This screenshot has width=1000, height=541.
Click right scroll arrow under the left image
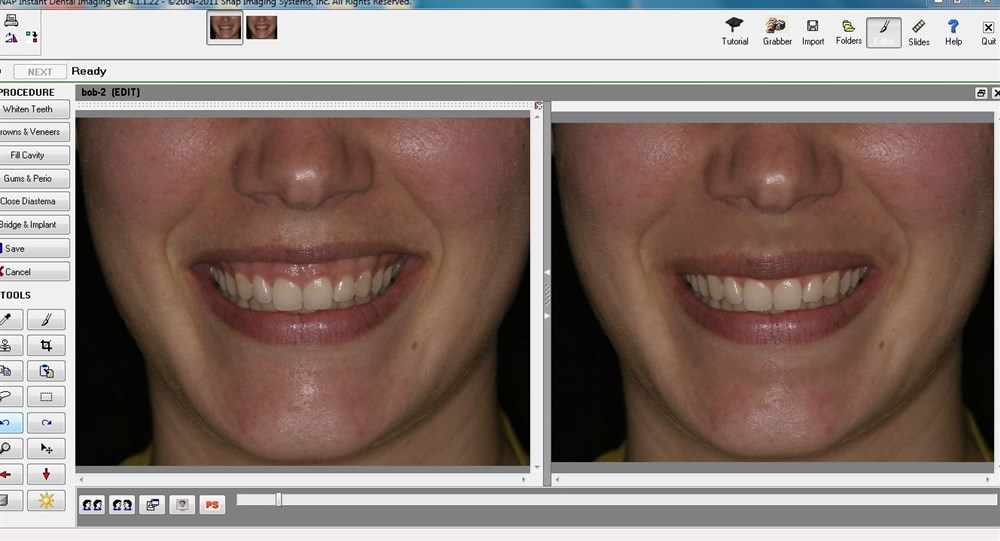click(524, 479)
